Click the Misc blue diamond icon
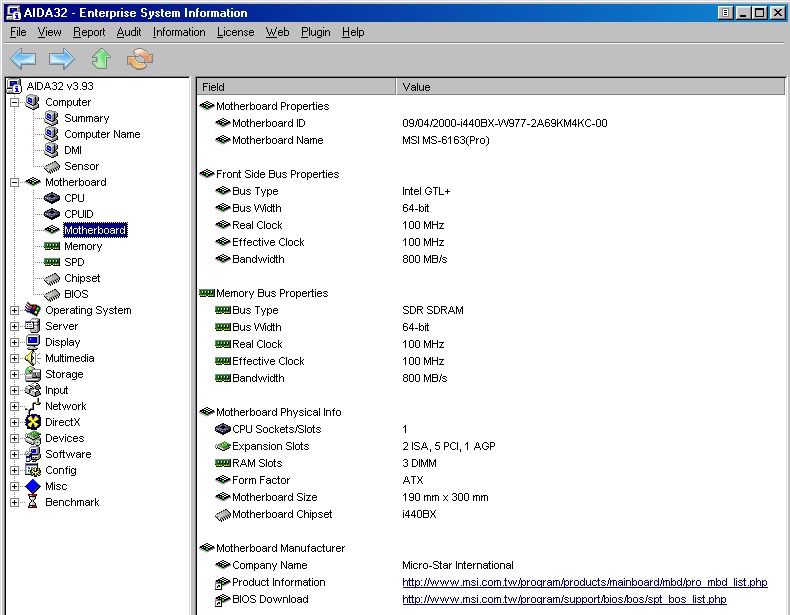 [33, 486]
